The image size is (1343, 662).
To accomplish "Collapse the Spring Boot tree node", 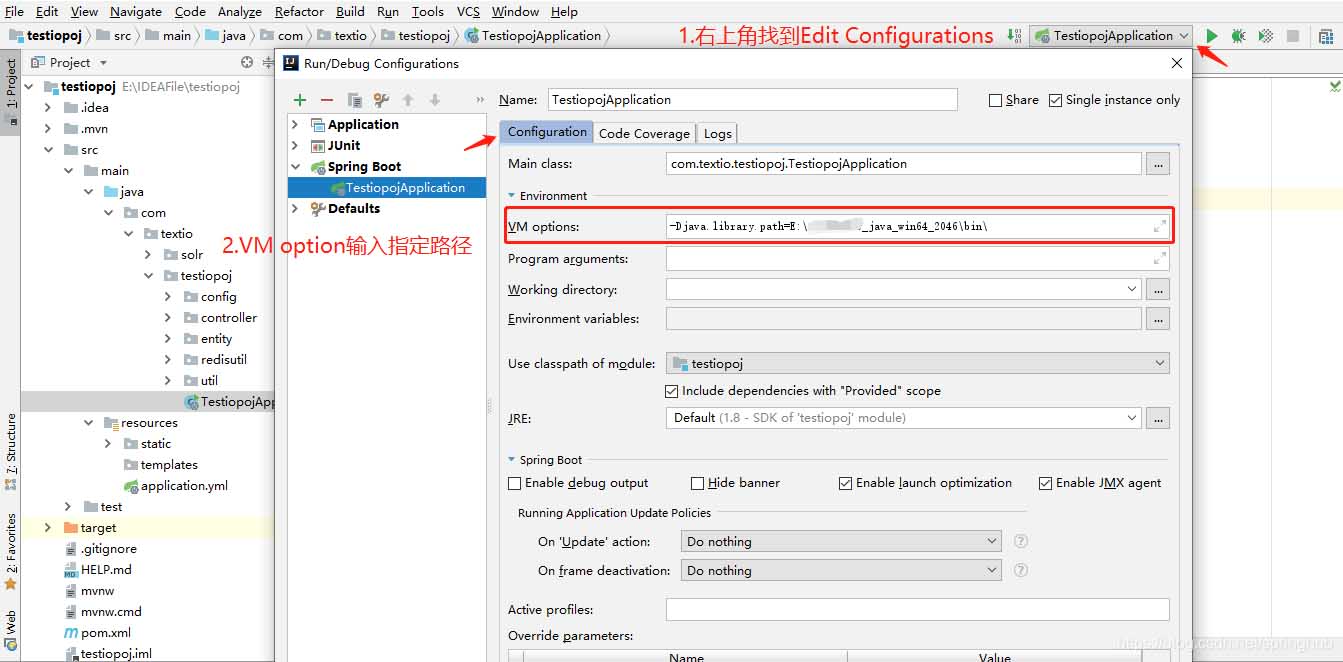I will tap(295, 166).
